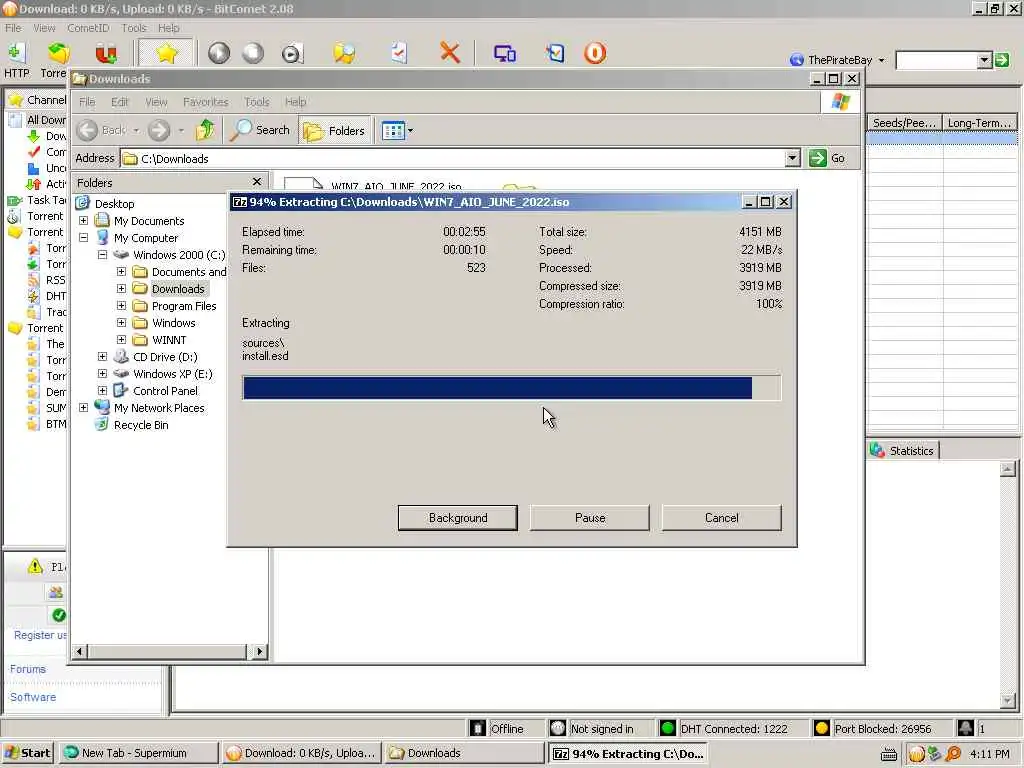Open ThePirateBay search engine dropdown
This screenshot has height=768, width=1024.
[881, 60]
